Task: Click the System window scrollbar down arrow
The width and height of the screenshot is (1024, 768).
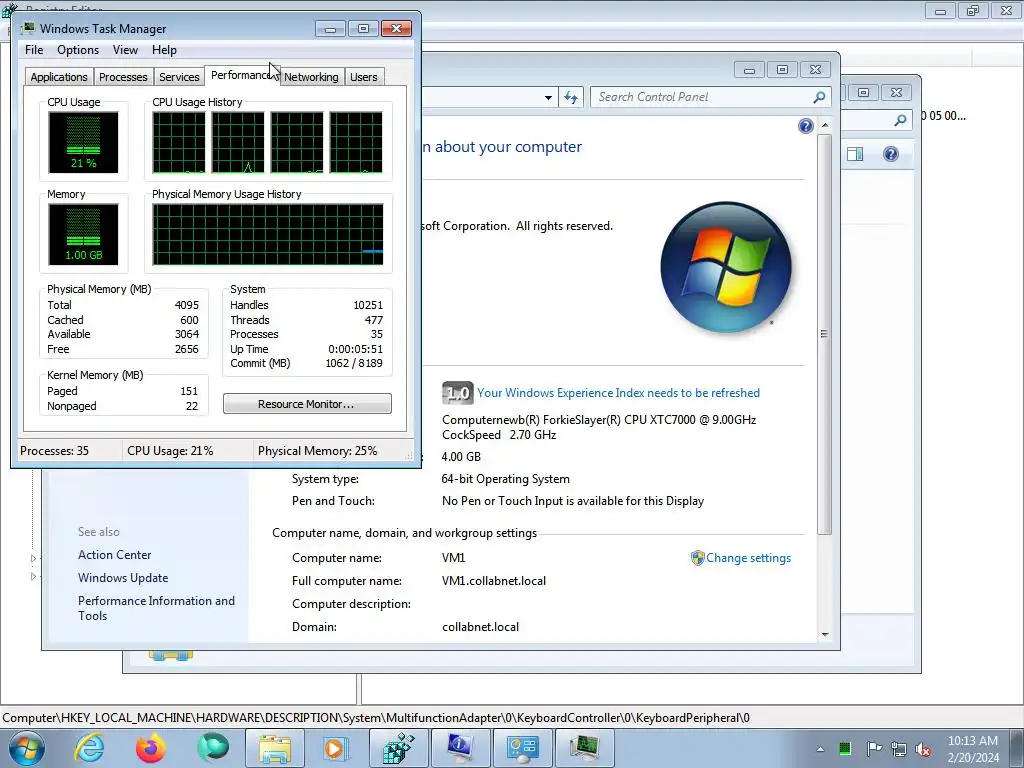Action: point(825,634)
